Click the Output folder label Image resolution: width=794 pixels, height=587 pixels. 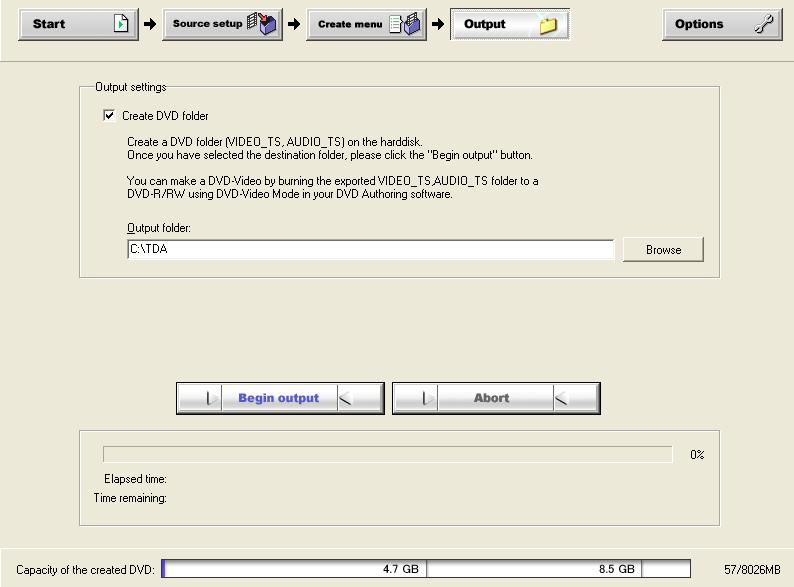pos(159,228)
